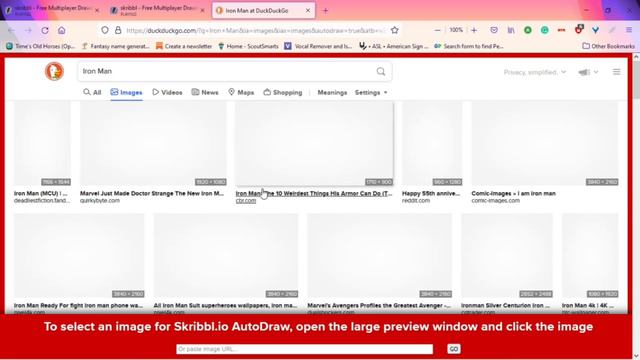640x360 pixels.
Task: Open the Maps tab
Action: (241, 93)
